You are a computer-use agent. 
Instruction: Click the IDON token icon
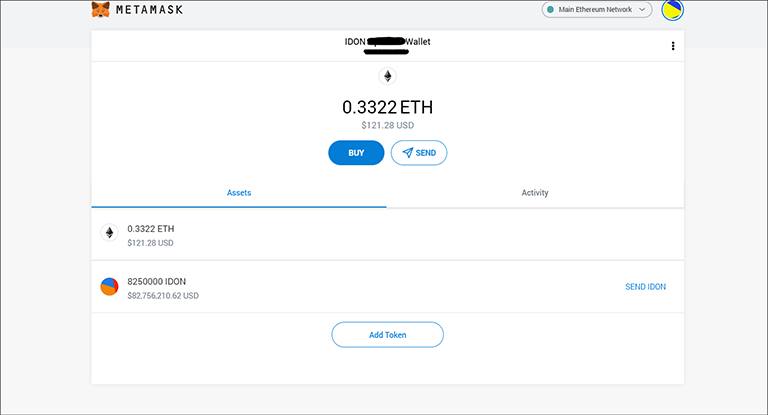109,287
